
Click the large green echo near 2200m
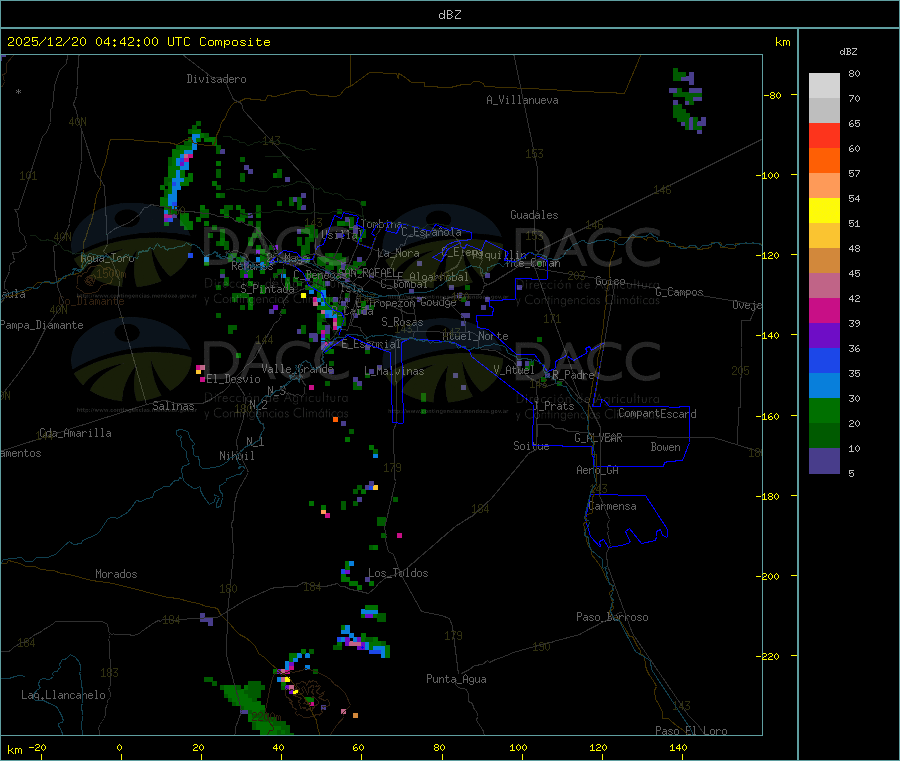(250, 706)
